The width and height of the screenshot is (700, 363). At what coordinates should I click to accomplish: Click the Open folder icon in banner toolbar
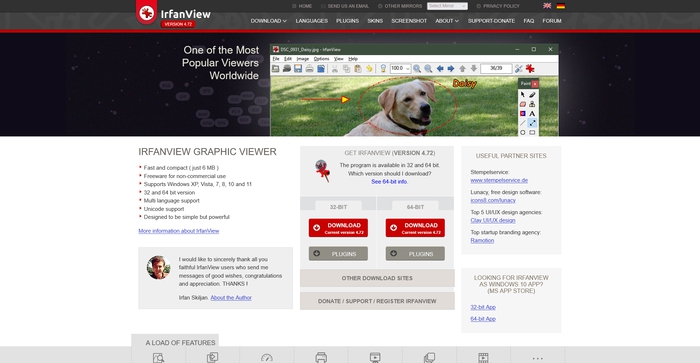(x=275, y=68)
